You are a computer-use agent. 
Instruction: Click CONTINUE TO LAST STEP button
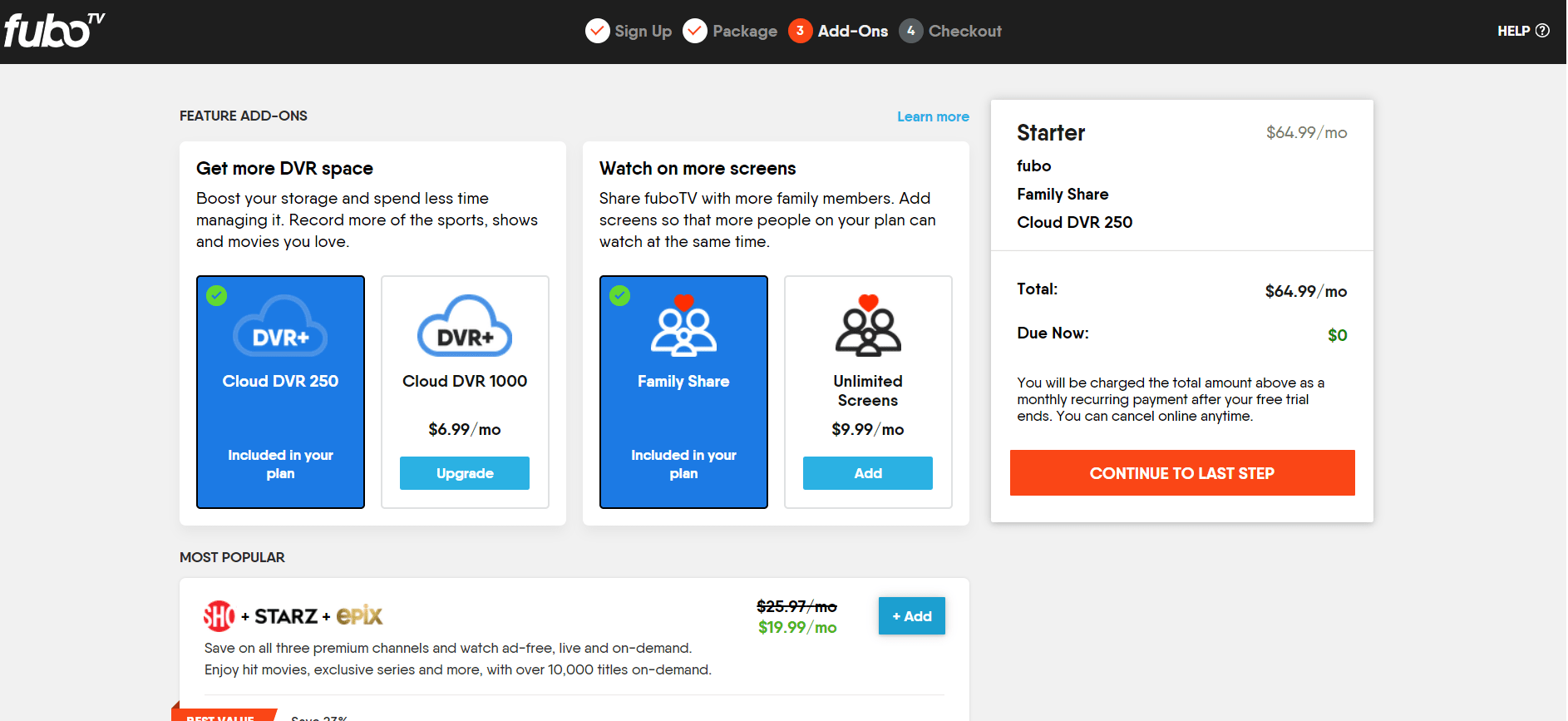[x=1182, y=473]
